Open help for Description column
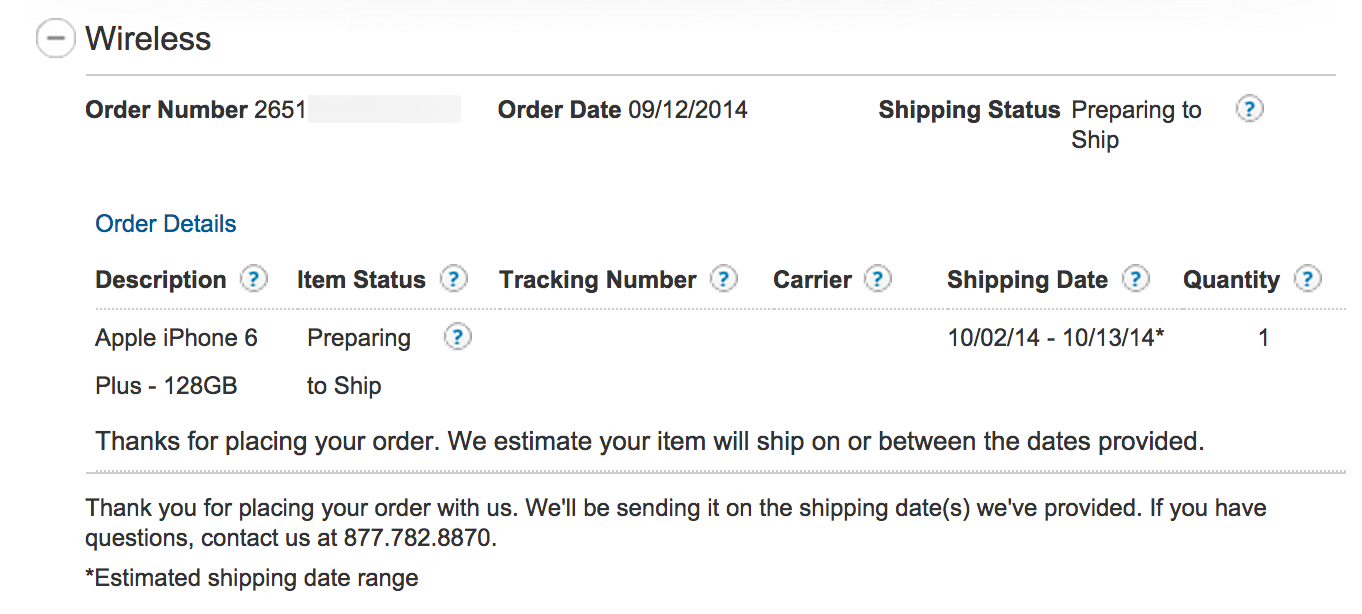Screen dimensions: 1362x614 255,279
